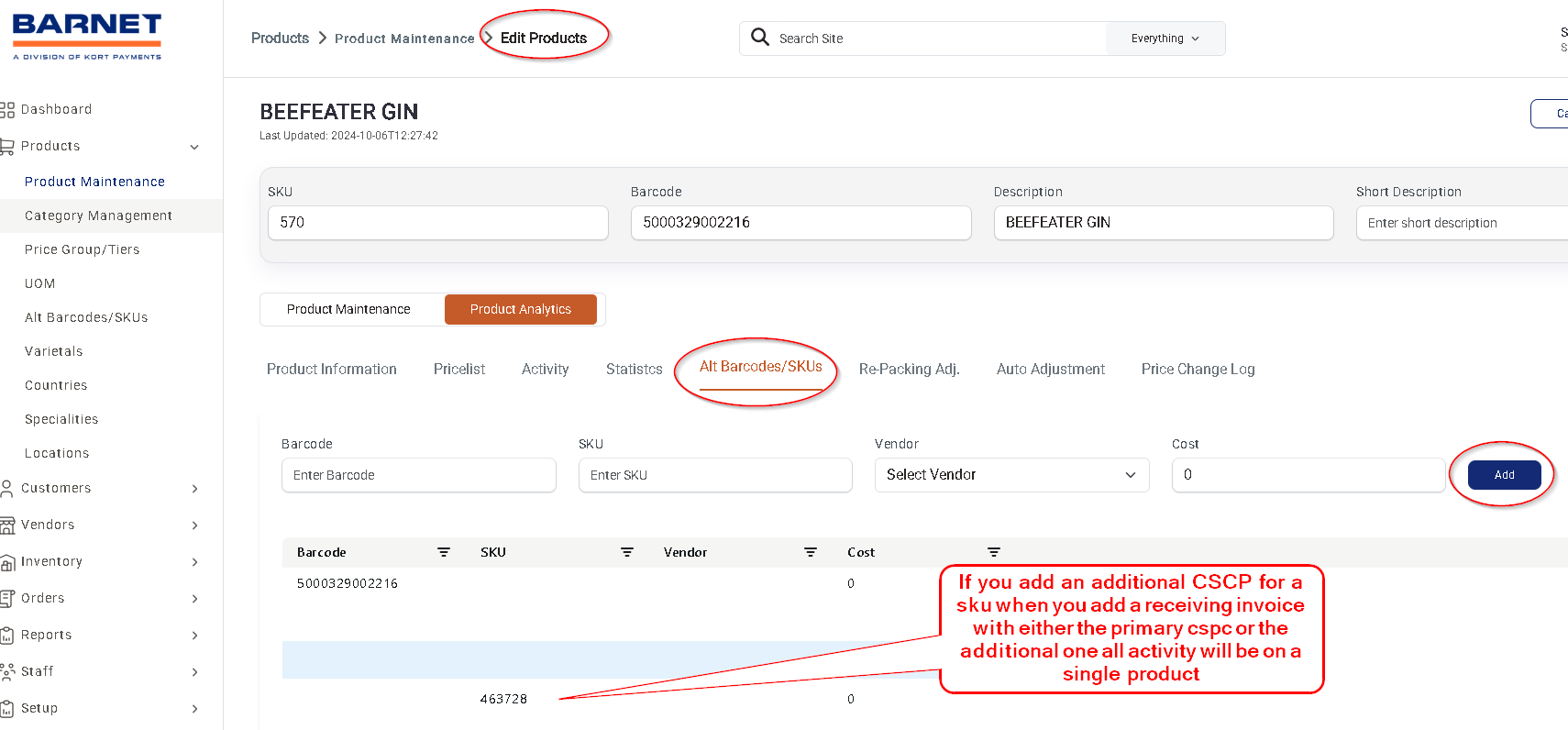1568x730 pixels.
Task: Open Category Management in sidebar
Action: [99, 216]
